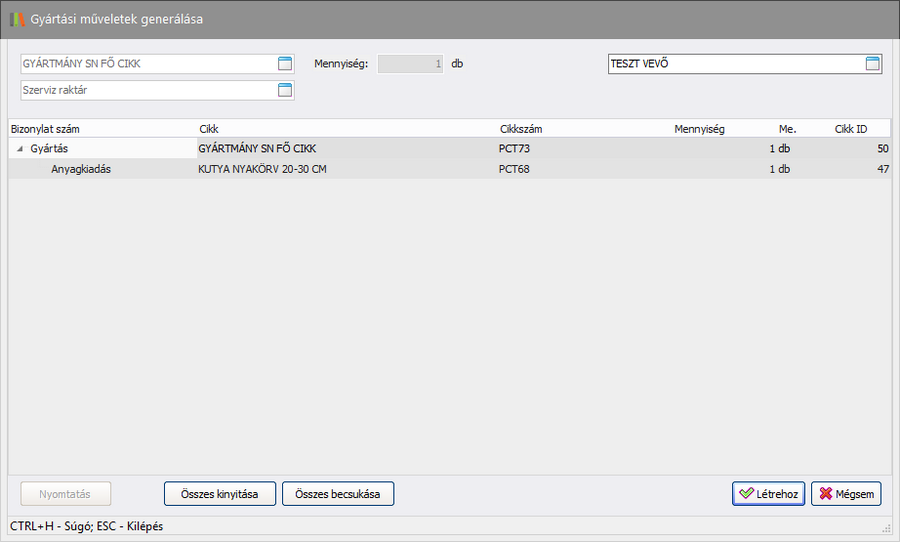Click the Cikkszám column header
The width and height of the screenshot is (900, 542).
520,129
